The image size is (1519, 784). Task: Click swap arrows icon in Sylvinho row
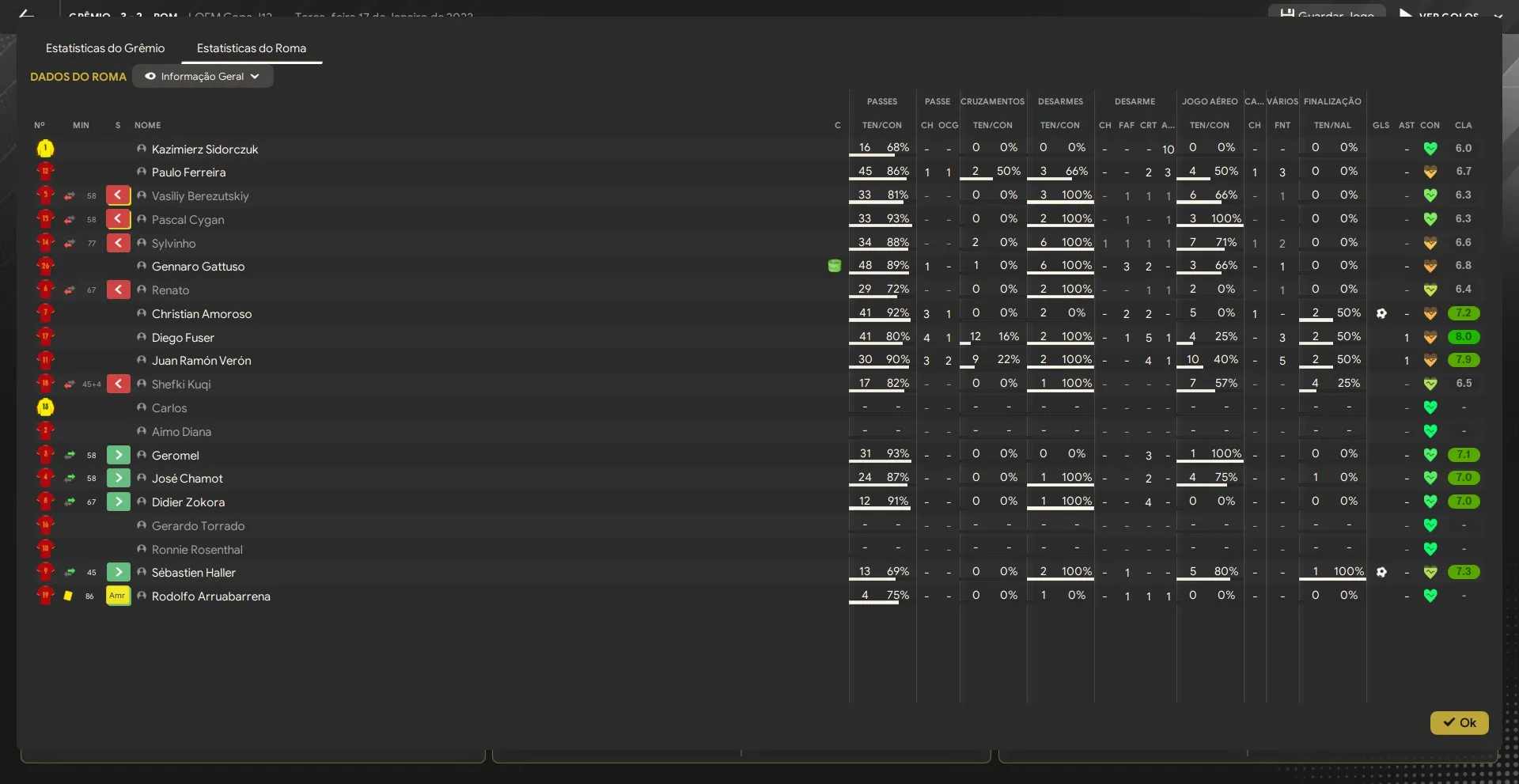pos(70,243)
